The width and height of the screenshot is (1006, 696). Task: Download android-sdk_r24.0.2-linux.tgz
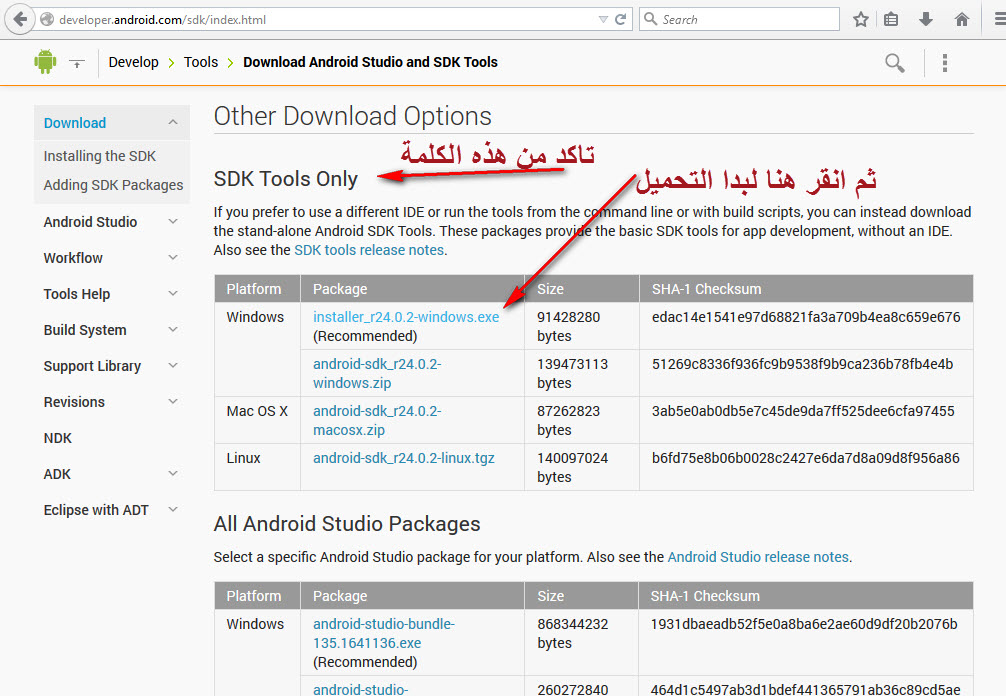[x=404, y=458]
